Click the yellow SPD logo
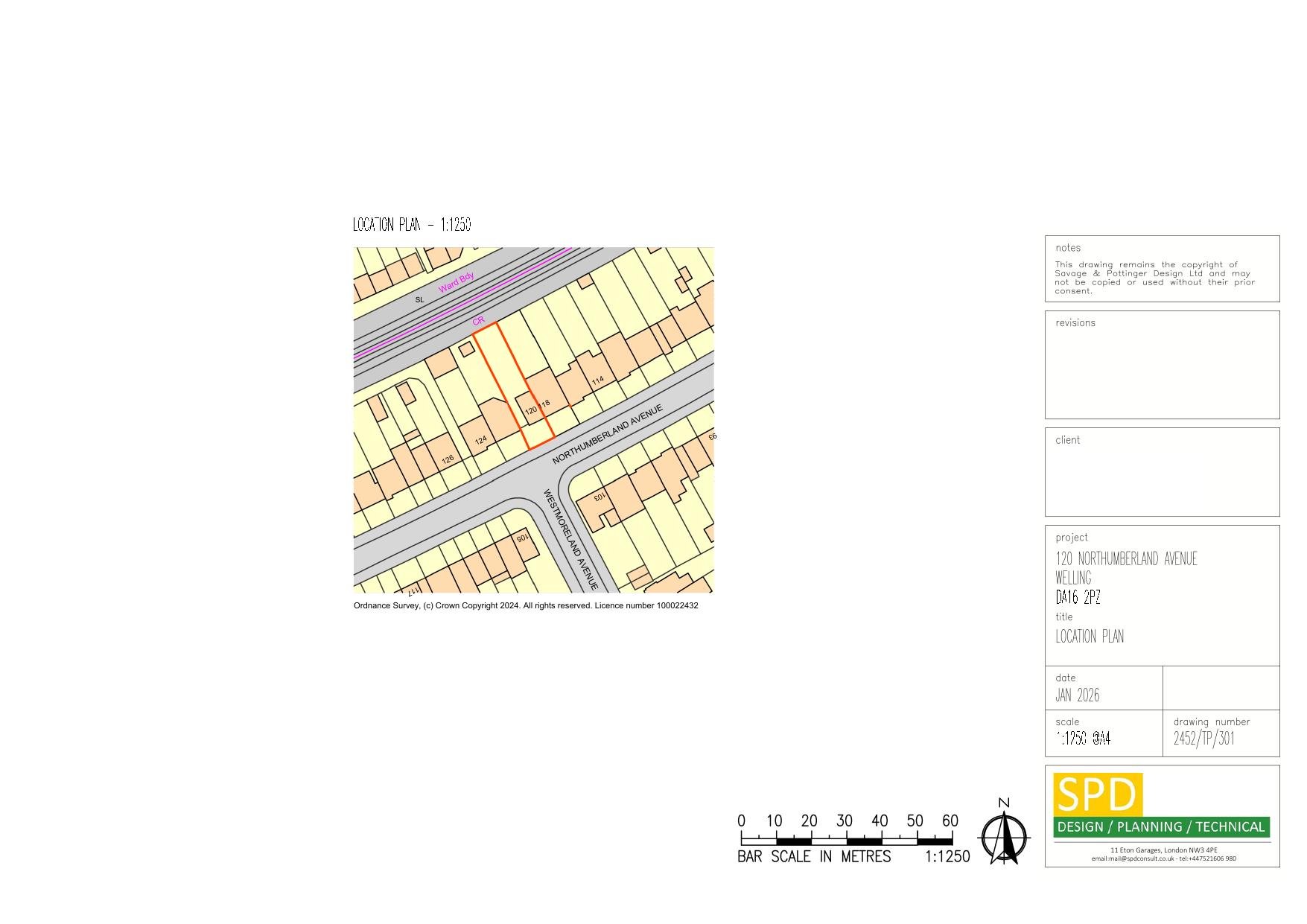1307x924 pixels. [1097, 794]
